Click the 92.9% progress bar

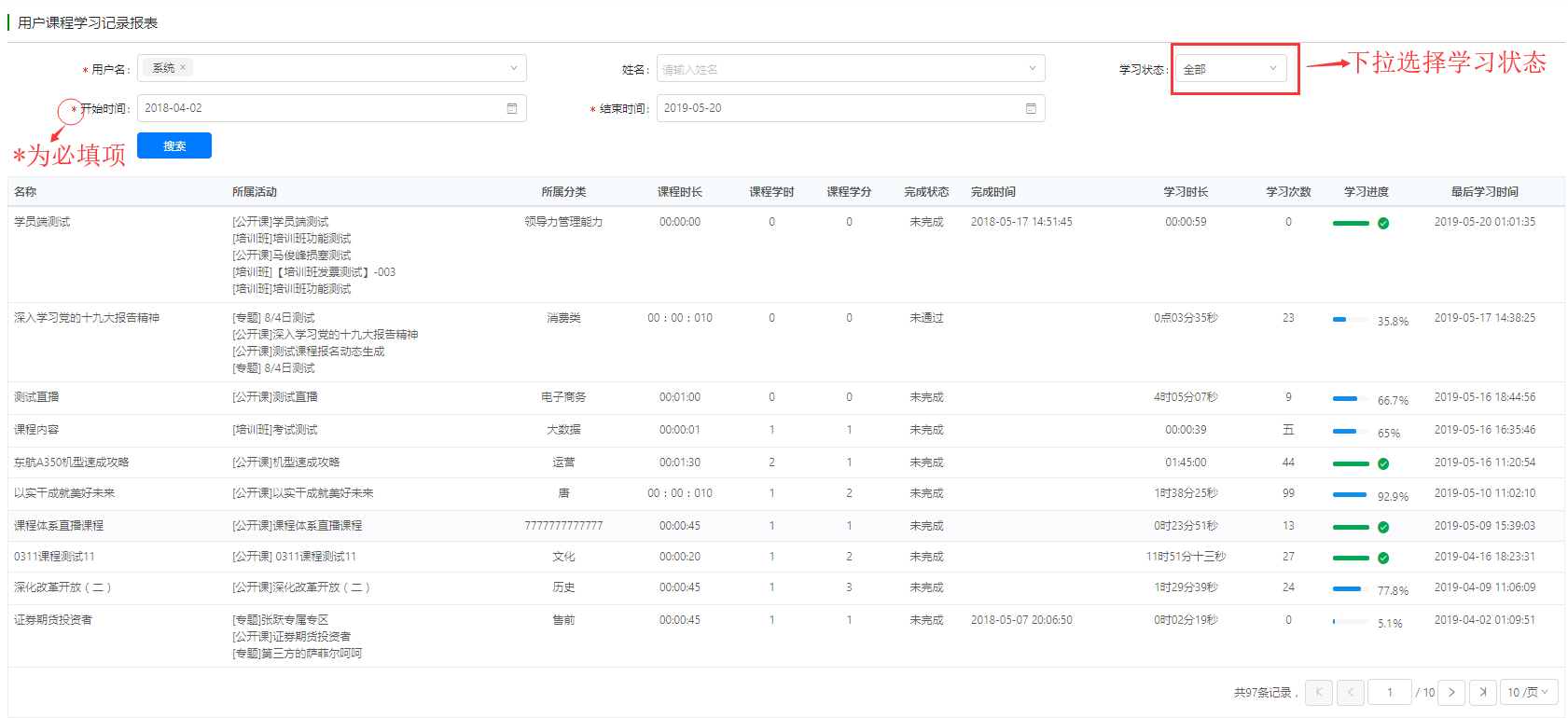tap(1351, 494)
